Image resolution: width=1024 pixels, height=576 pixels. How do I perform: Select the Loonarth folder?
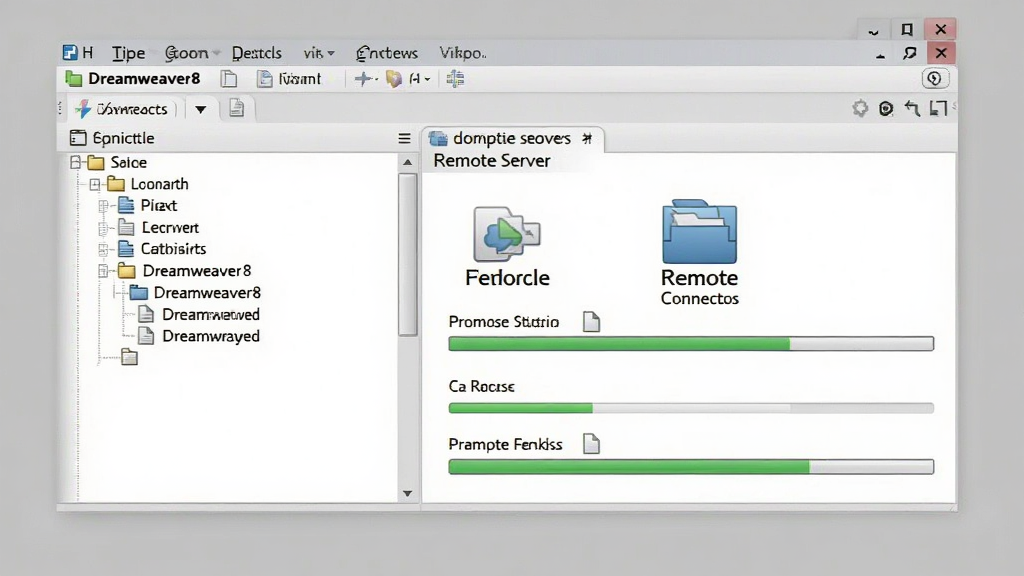pos(148,184)
